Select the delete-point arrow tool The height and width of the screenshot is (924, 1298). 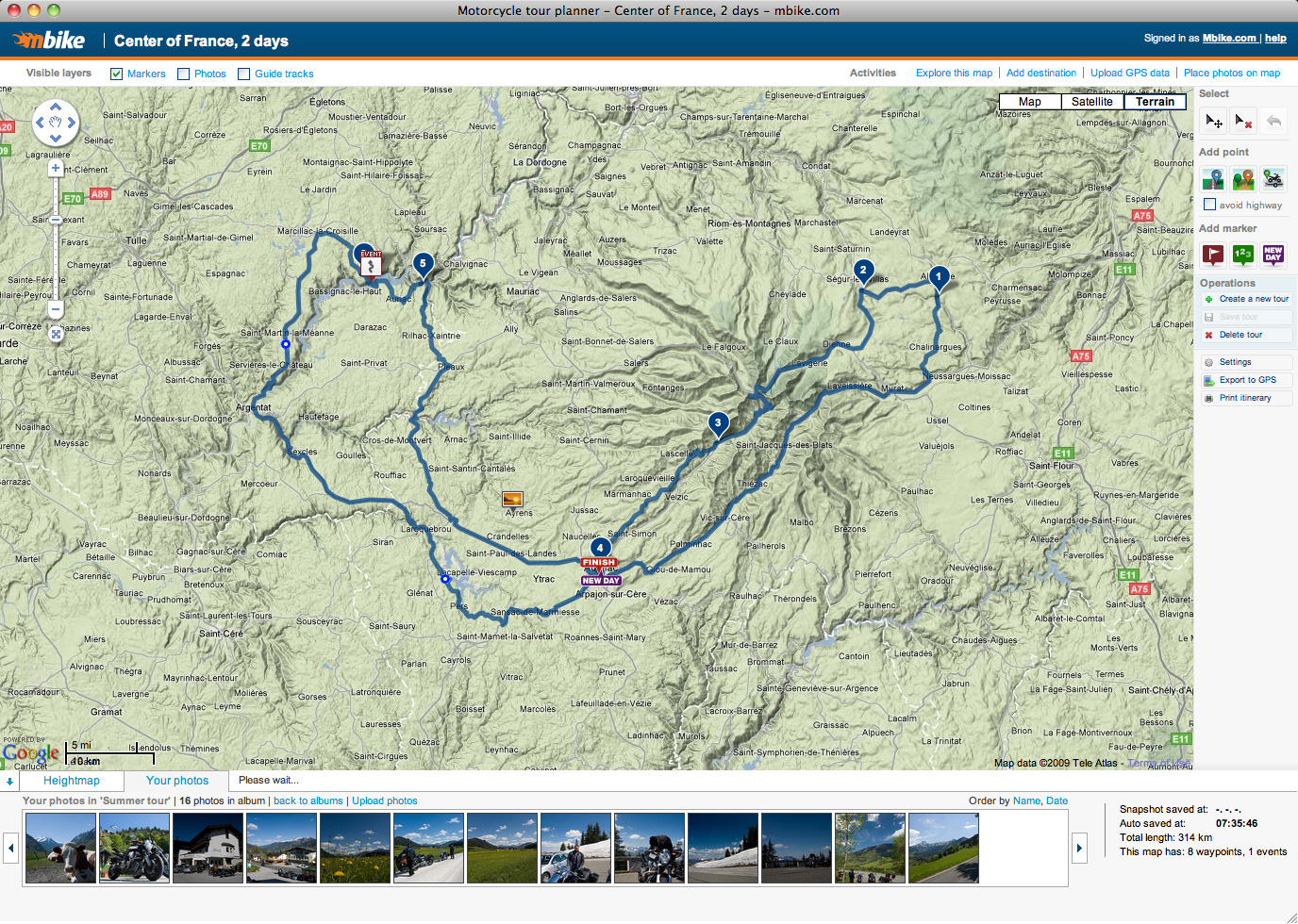pyautogui.click(x=1243, y=121)
